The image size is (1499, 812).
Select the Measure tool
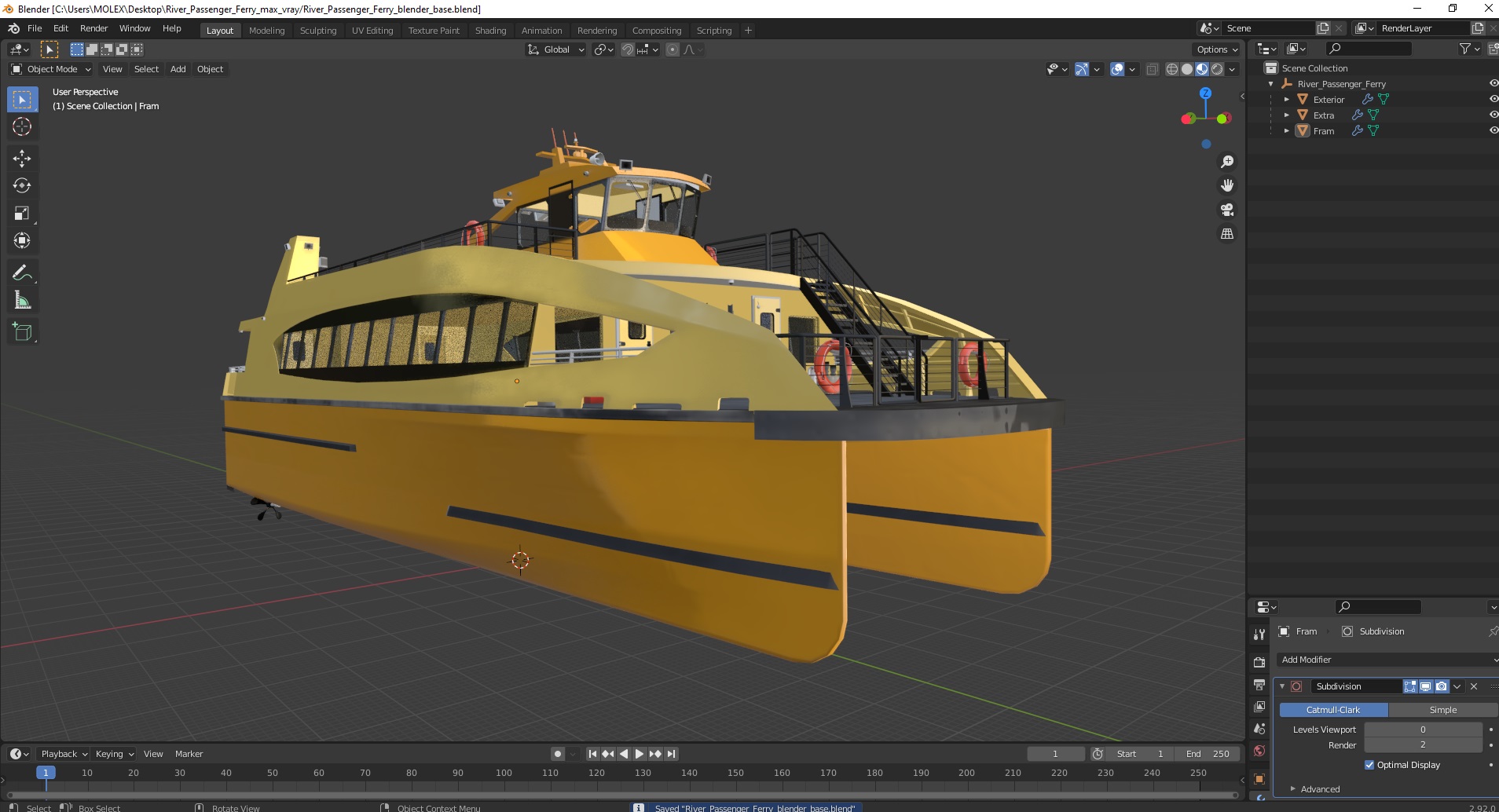click(x=22, y=300)
